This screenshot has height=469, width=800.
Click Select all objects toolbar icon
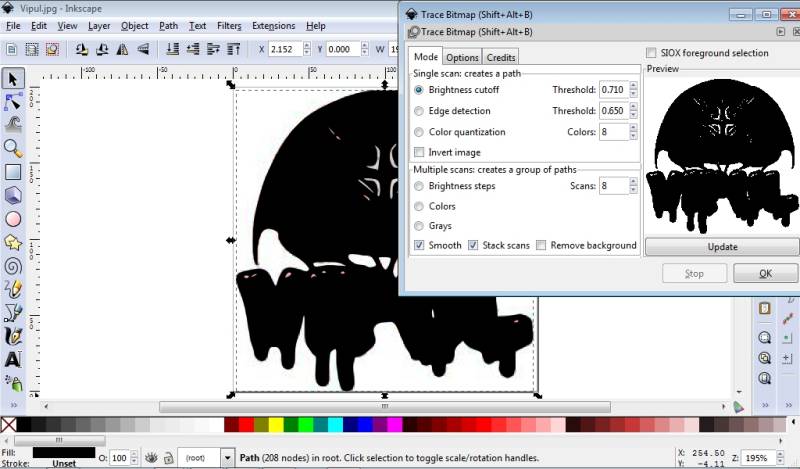(12, 49)
